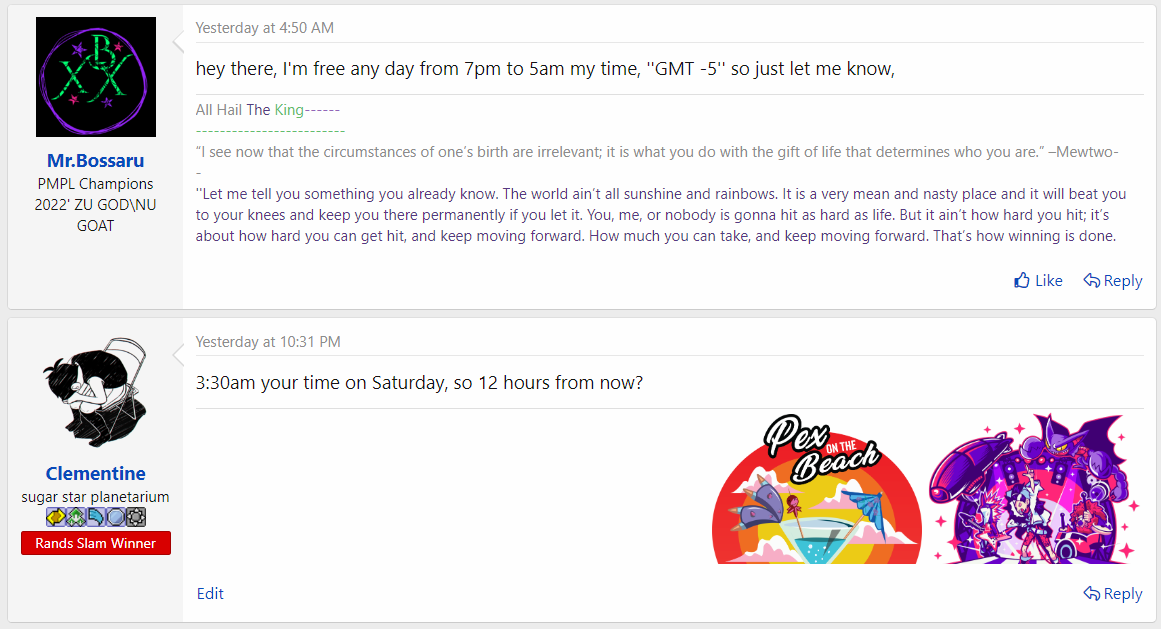Click the reply arrow icon on Mr.Bossaru's post
The height and width of the screenshot is (629, 1161).
tap(1092, 281)
